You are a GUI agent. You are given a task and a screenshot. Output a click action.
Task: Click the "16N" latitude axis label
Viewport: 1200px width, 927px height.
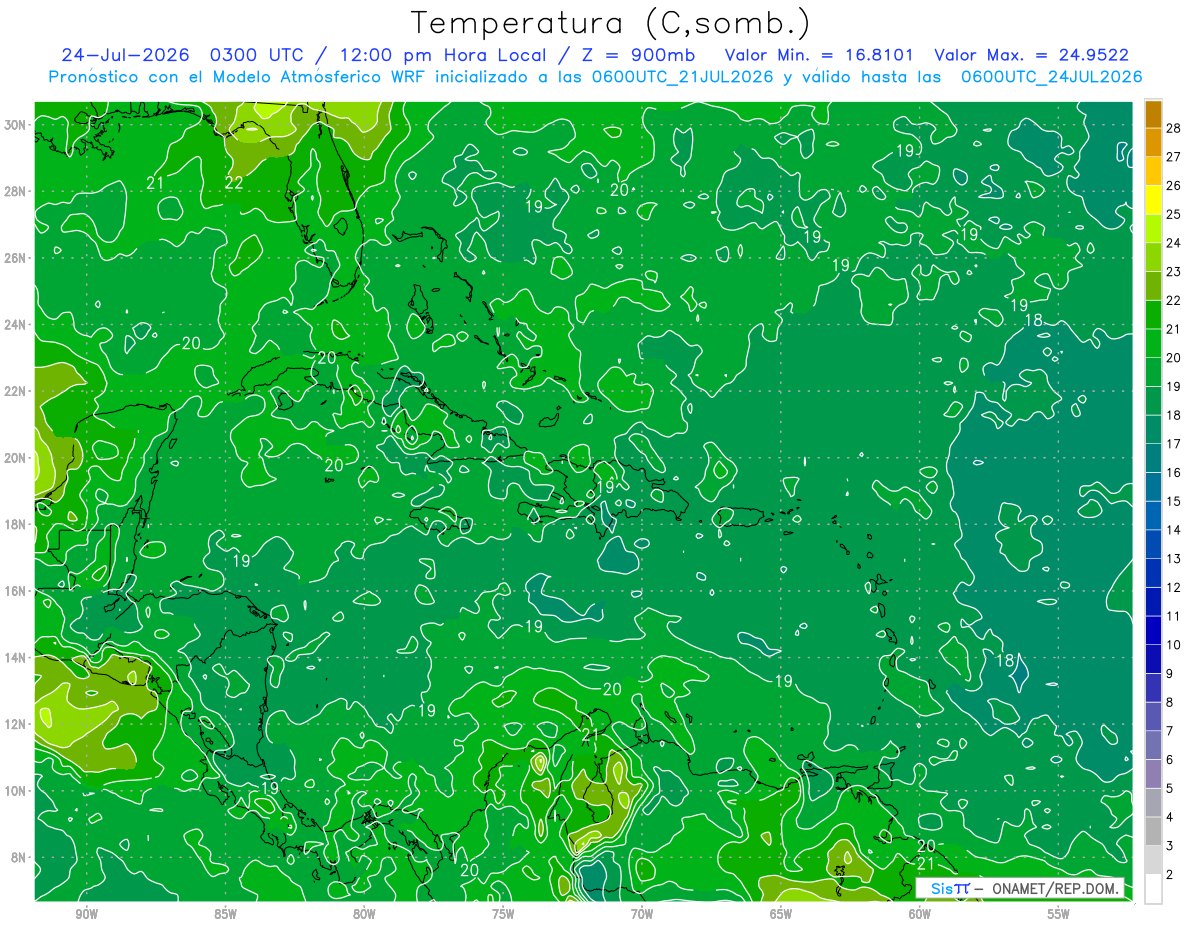(x=15, y=591)
